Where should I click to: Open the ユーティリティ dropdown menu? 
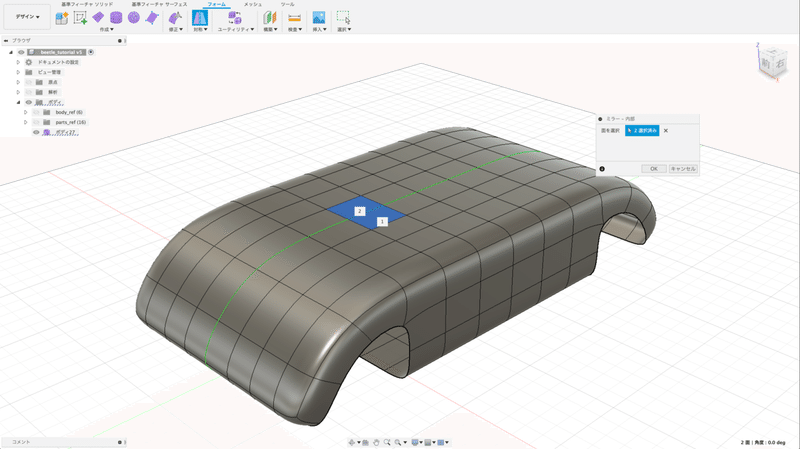[235, 30]
